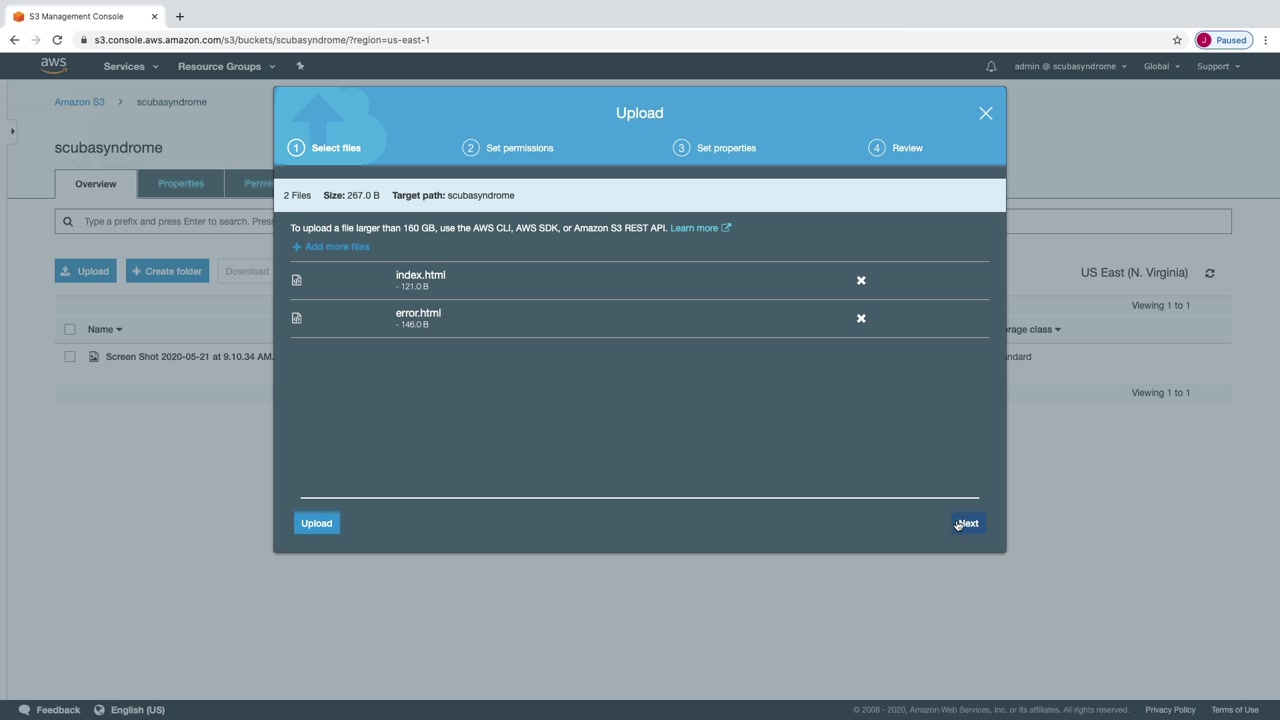Click index.html file icon
The image size is (1280, 720).
(x=296, y=280)
